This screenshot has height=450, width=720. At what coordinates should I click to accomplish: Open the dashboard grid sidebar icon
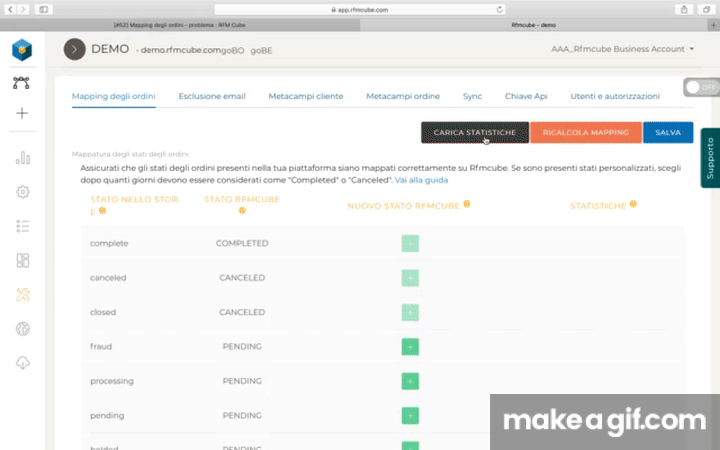[22, 260]
